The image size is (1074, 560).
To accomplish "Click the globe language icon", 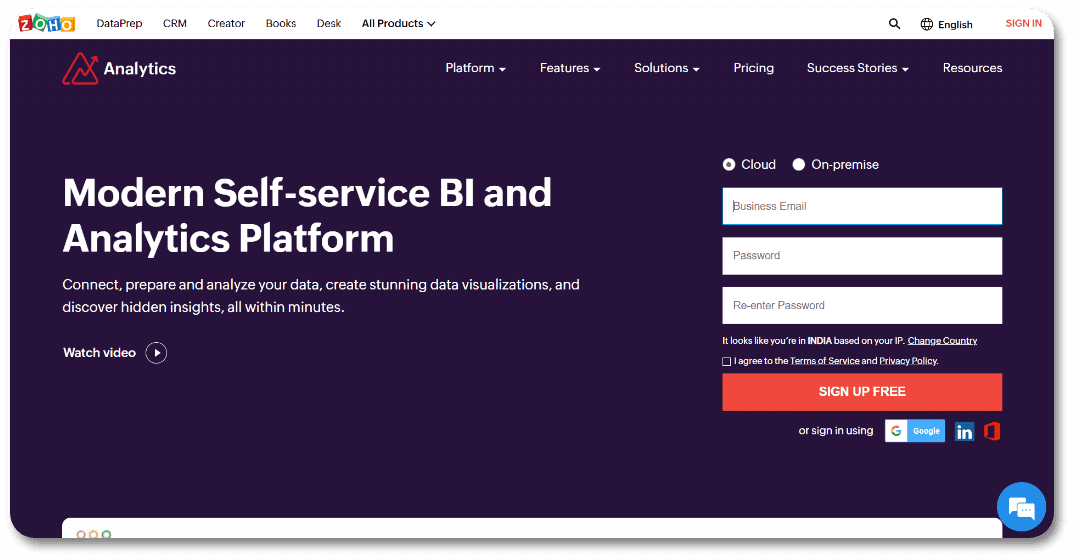I will [926, 24].
